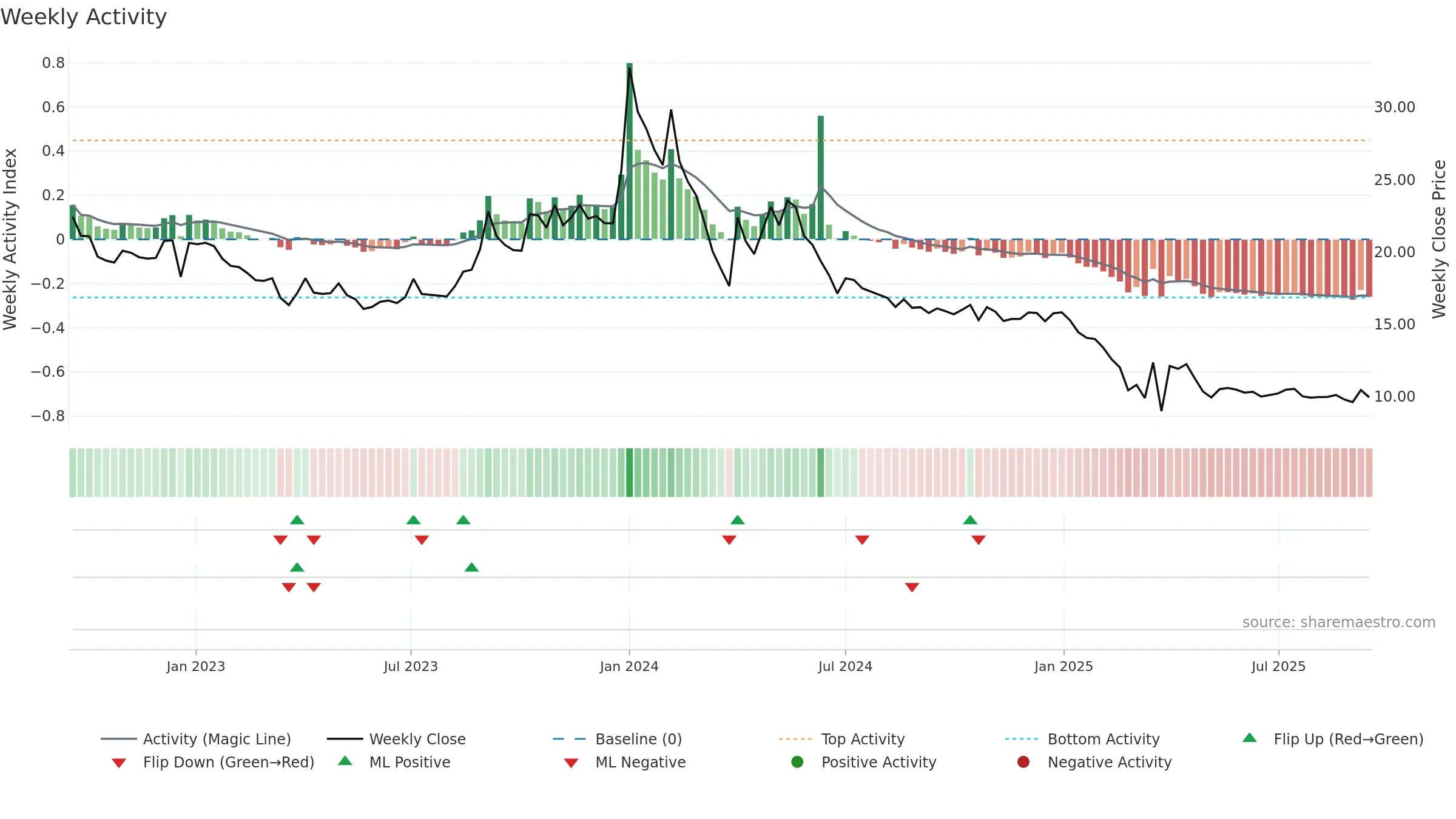Click the Jan 2023 x-axis label
The image size is (1456, 819).
coord(196,666)
